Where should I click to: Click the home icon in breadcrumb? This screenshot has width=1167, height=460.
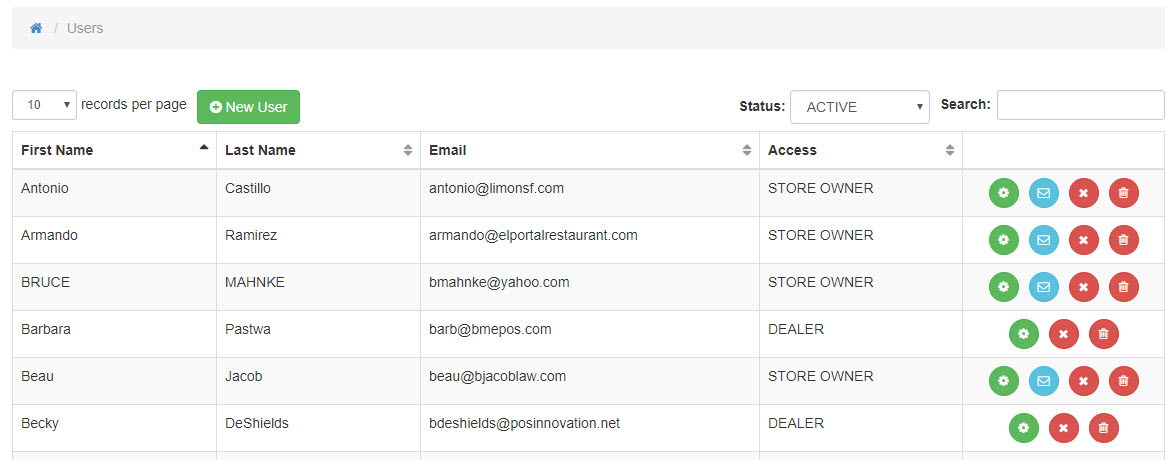36,28
